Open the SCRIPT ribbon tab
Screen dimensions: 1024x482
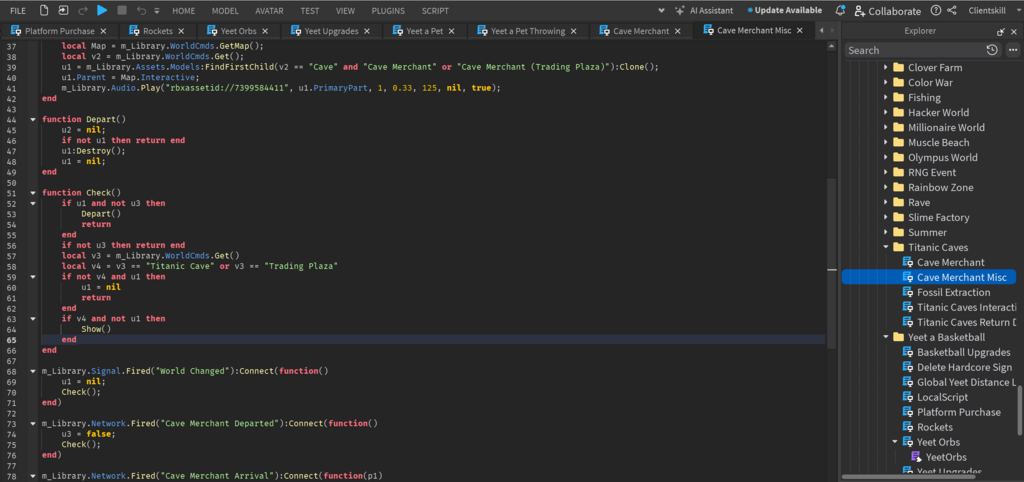[x=435, y=10]
